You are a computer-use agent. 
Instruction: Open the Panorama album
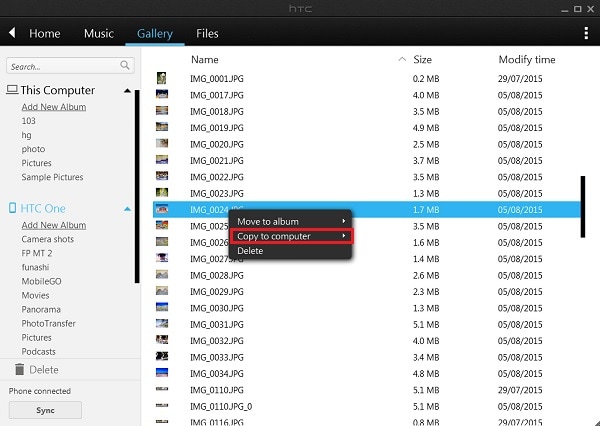(x=41, y=309)
